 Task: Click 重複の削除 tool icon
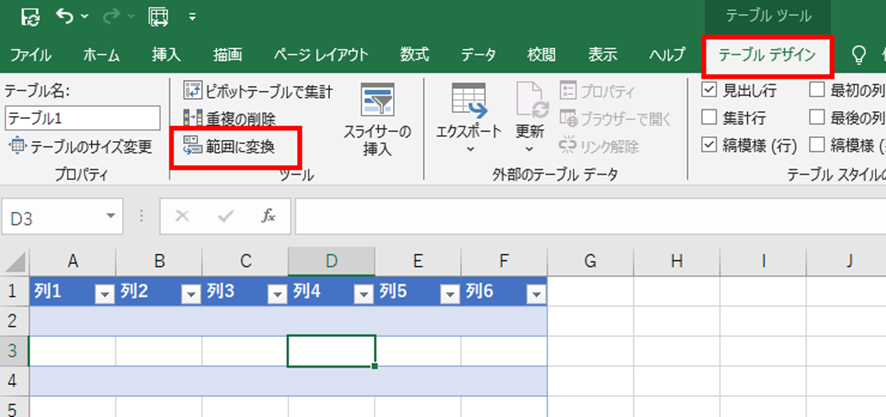[x=193, y=119]
